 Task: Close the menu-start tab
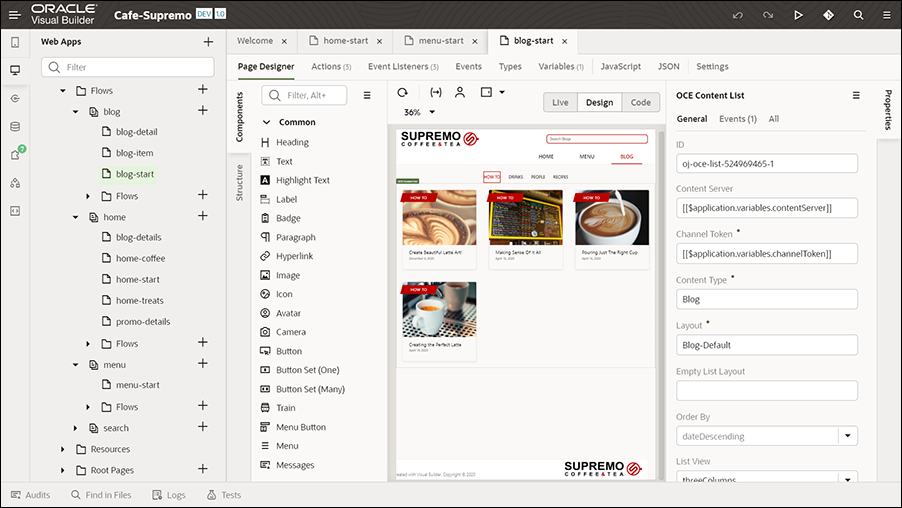(475, 41)
